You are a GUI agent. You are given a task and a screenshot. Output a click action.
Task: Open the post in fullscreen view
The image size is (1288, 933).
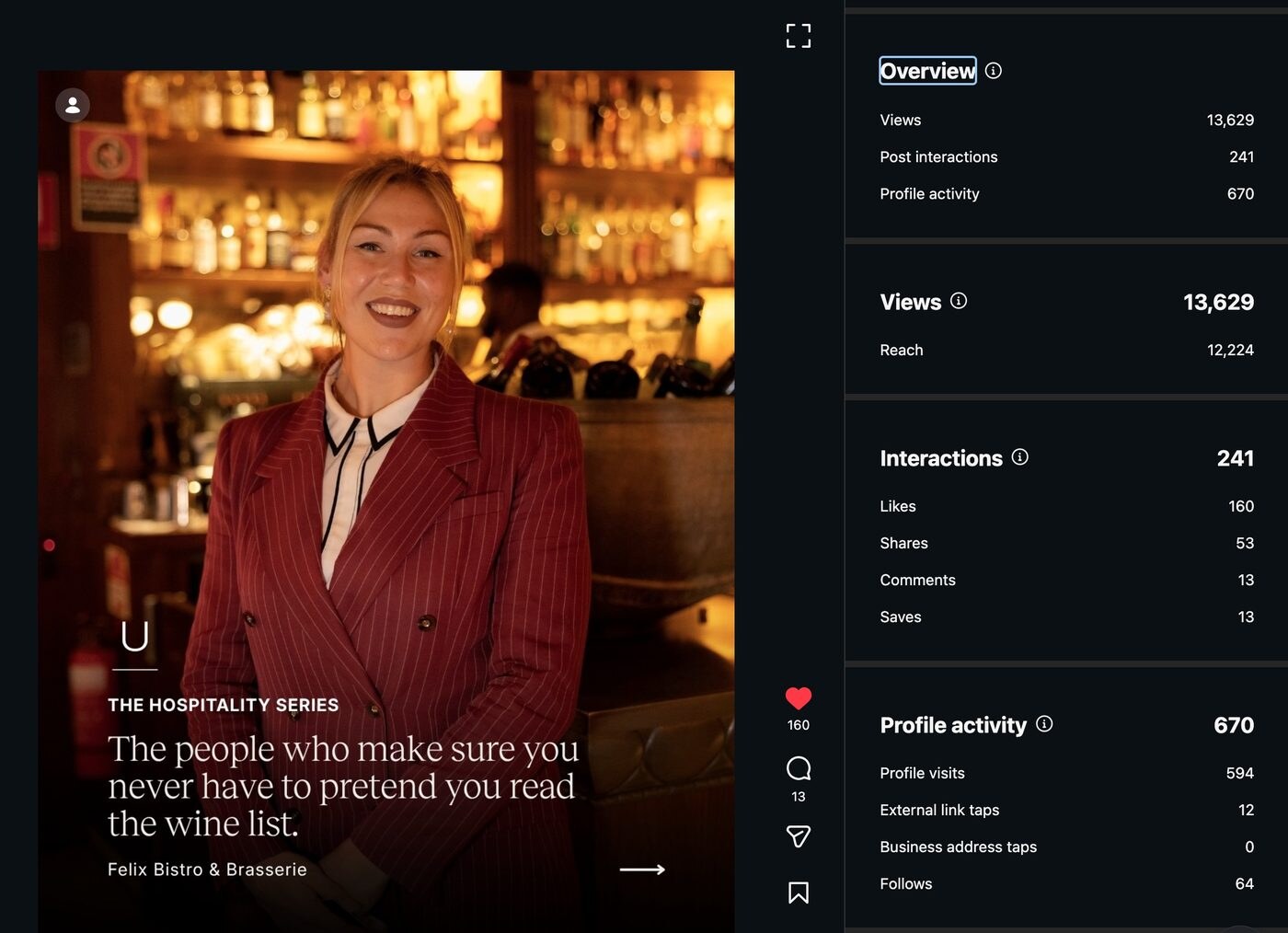coord(799,36)
